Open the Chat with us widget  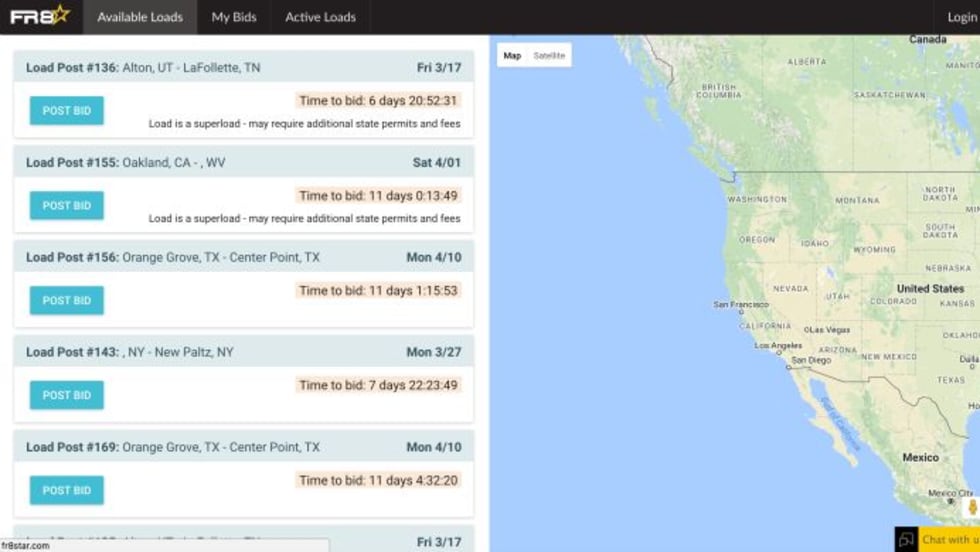coord(949,540)
